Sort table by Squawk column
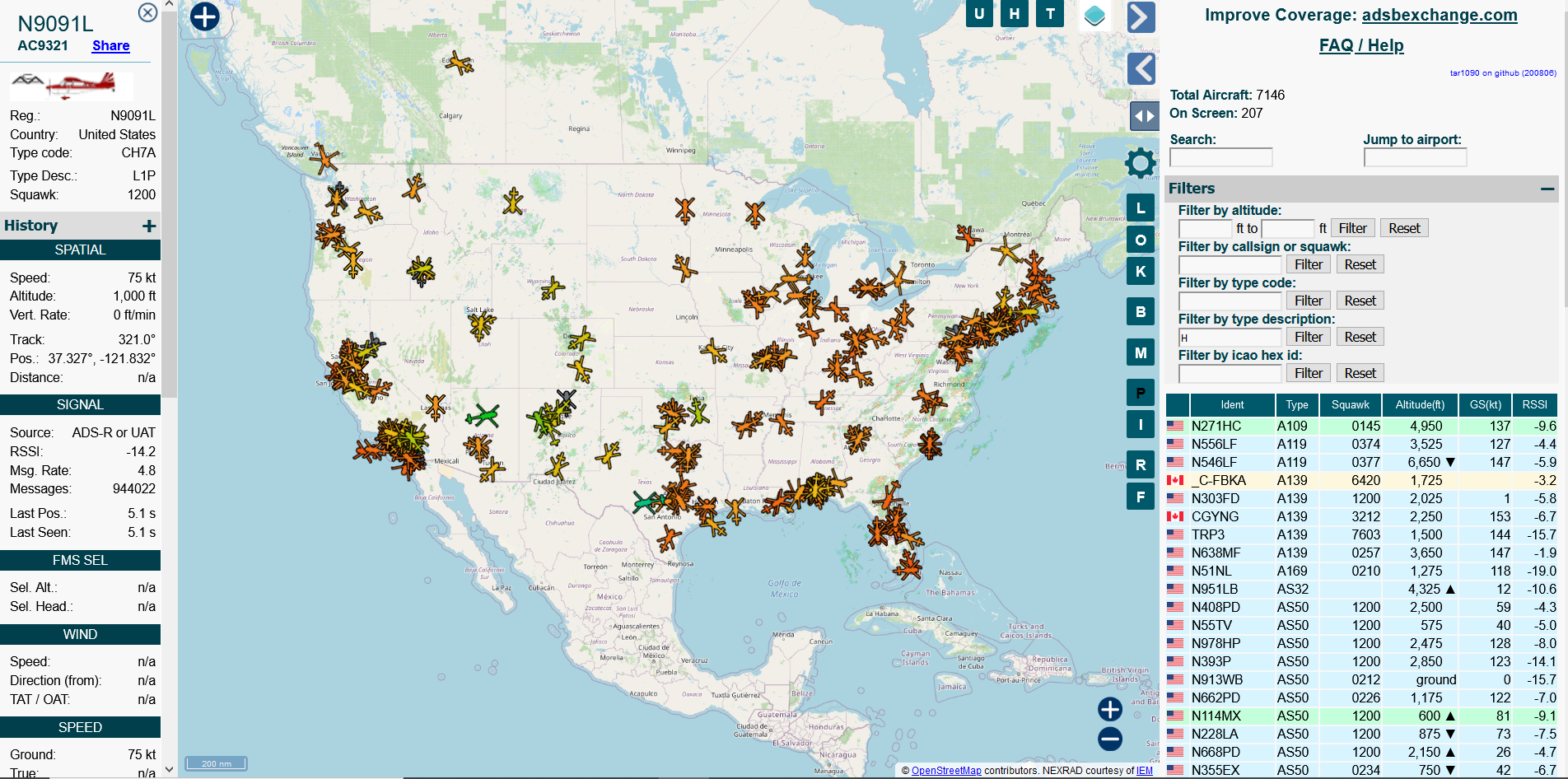 tap(1351, 404)
